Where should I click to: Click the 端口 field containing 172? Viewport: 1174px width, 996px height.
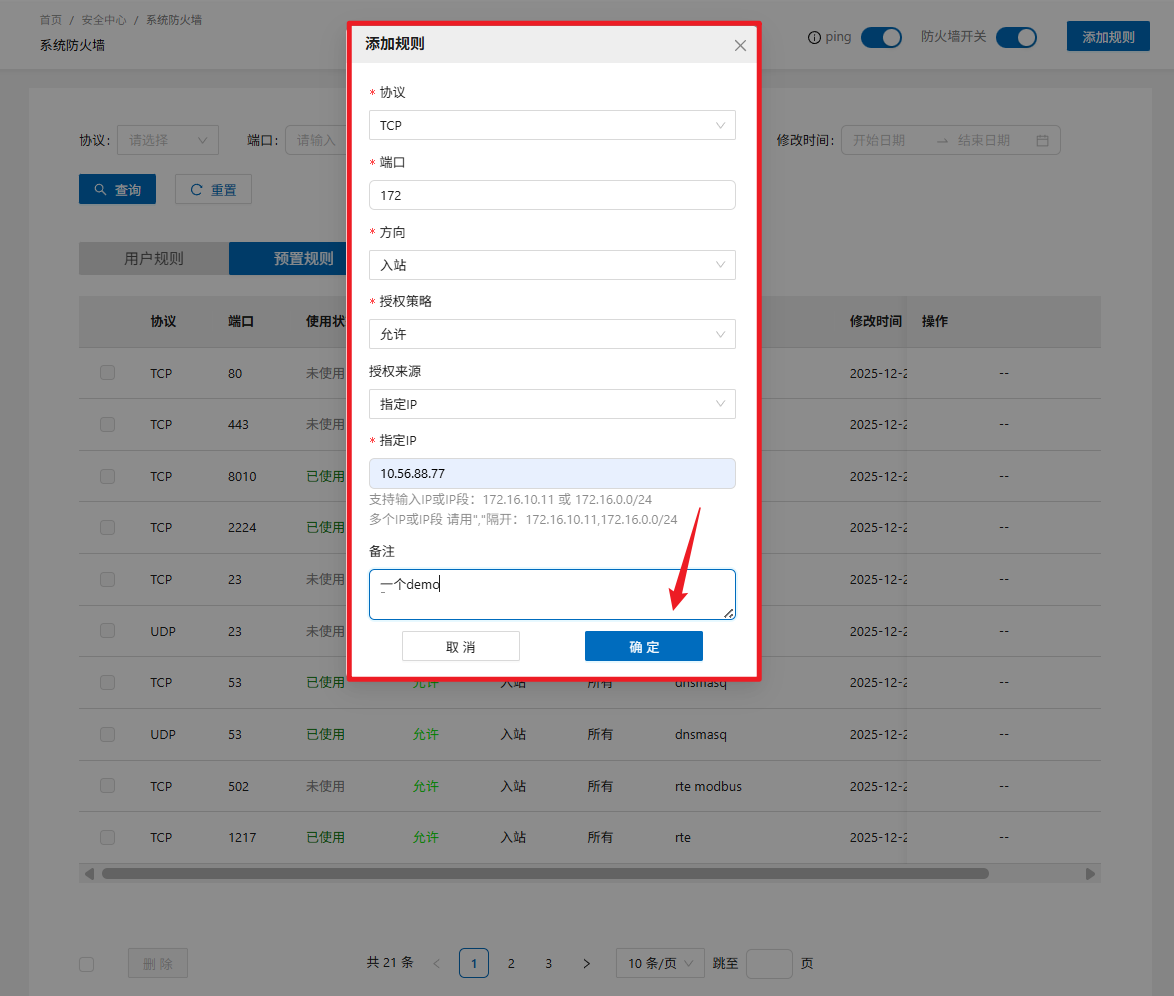pyautogui.click(x=552, y=195)
